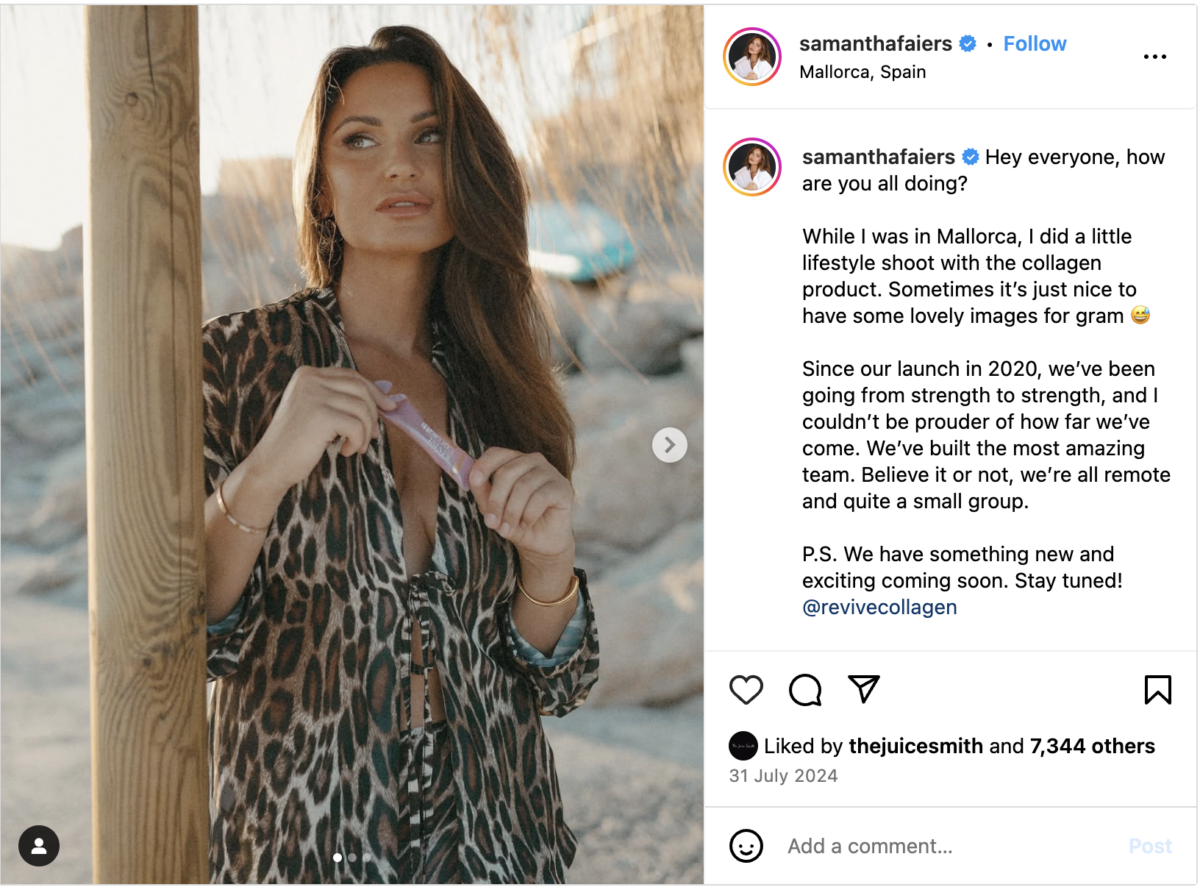This screenshot has height=890, width=1200.
Task: Click the 31 July 2024 date
Action: [783, 776]
